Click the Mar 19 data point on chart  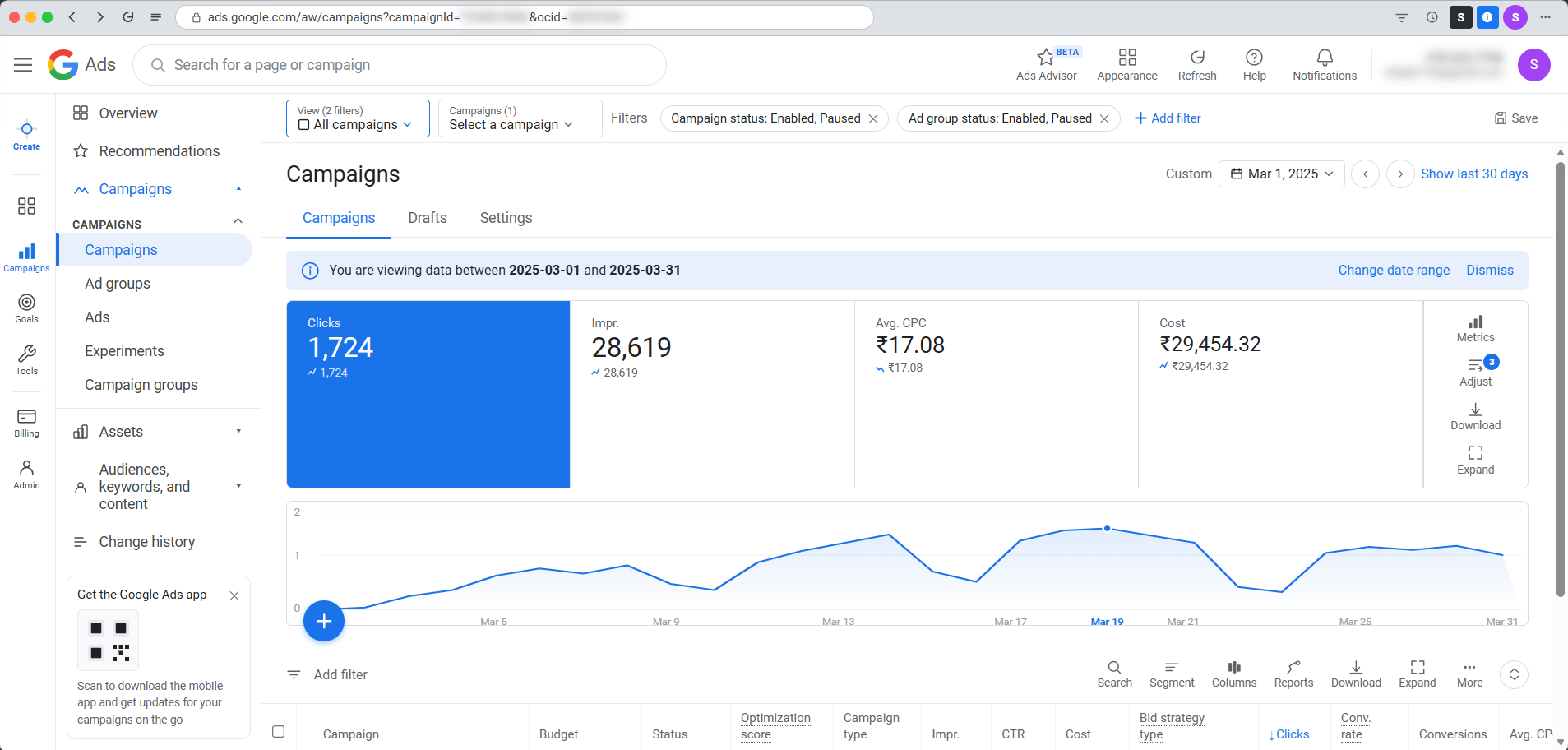pyautogui.click(x=1107, y=529)
